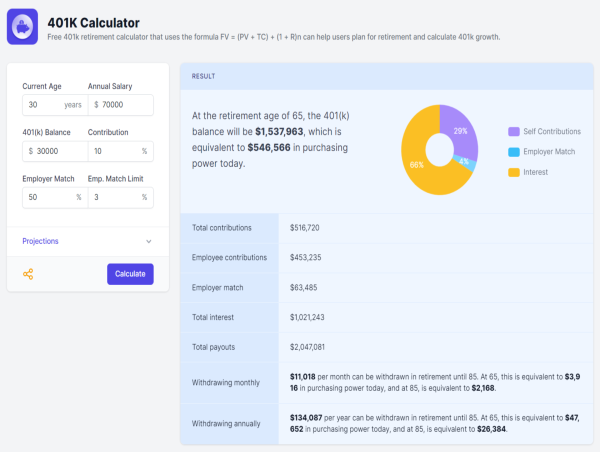Select the $63,485 value
The width and height of the screenshot is (600, 452).
point(303,287)
